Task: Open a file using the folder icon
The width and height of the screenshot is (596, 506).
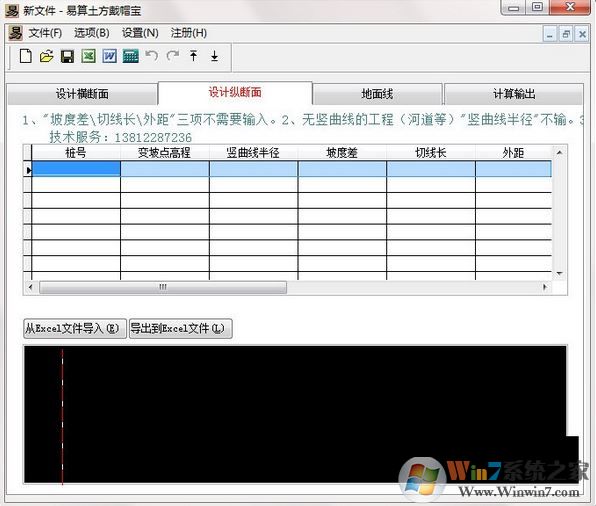Action: point(46,56)
